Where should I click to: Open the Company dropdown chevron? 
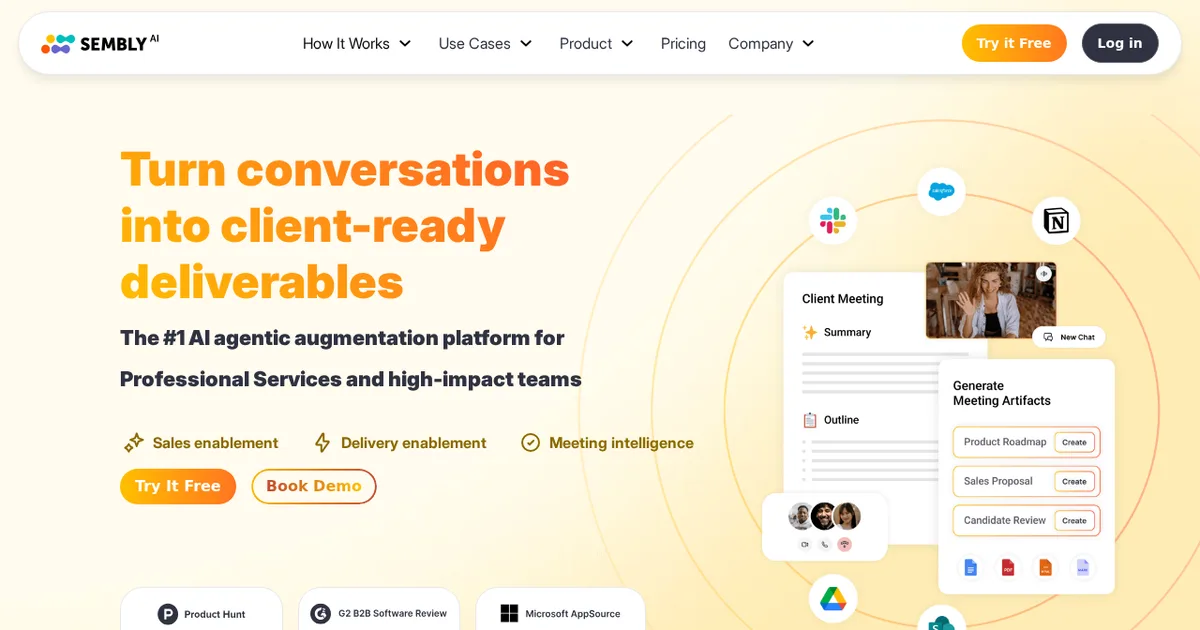[x=808, y=44]
